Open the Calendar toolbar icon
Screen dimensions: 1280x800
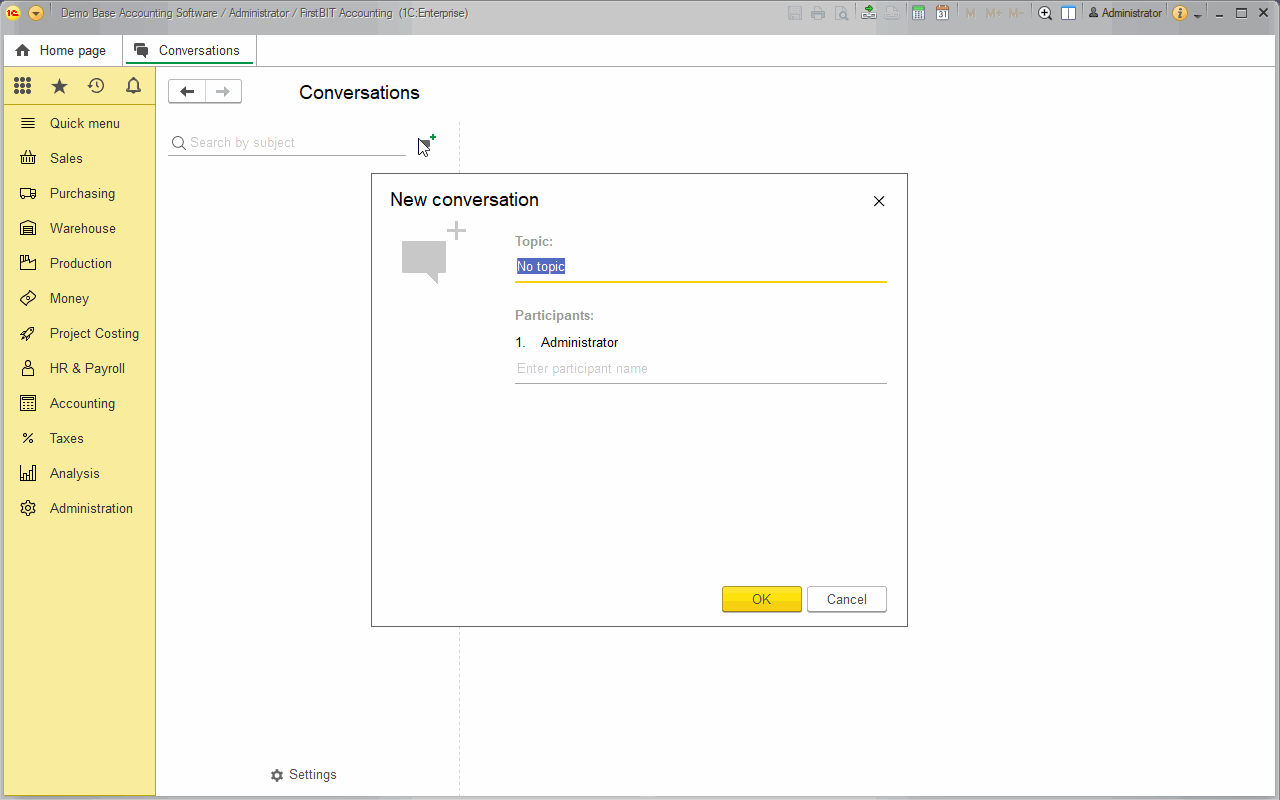point(941,13)
